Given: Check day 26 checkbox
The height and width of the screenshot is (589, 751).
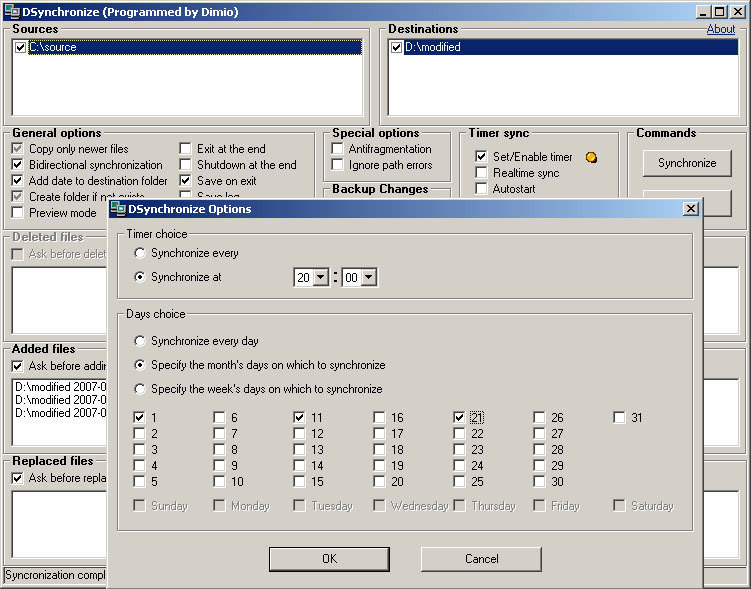Looking at the screenshot, I should point(539,418).
